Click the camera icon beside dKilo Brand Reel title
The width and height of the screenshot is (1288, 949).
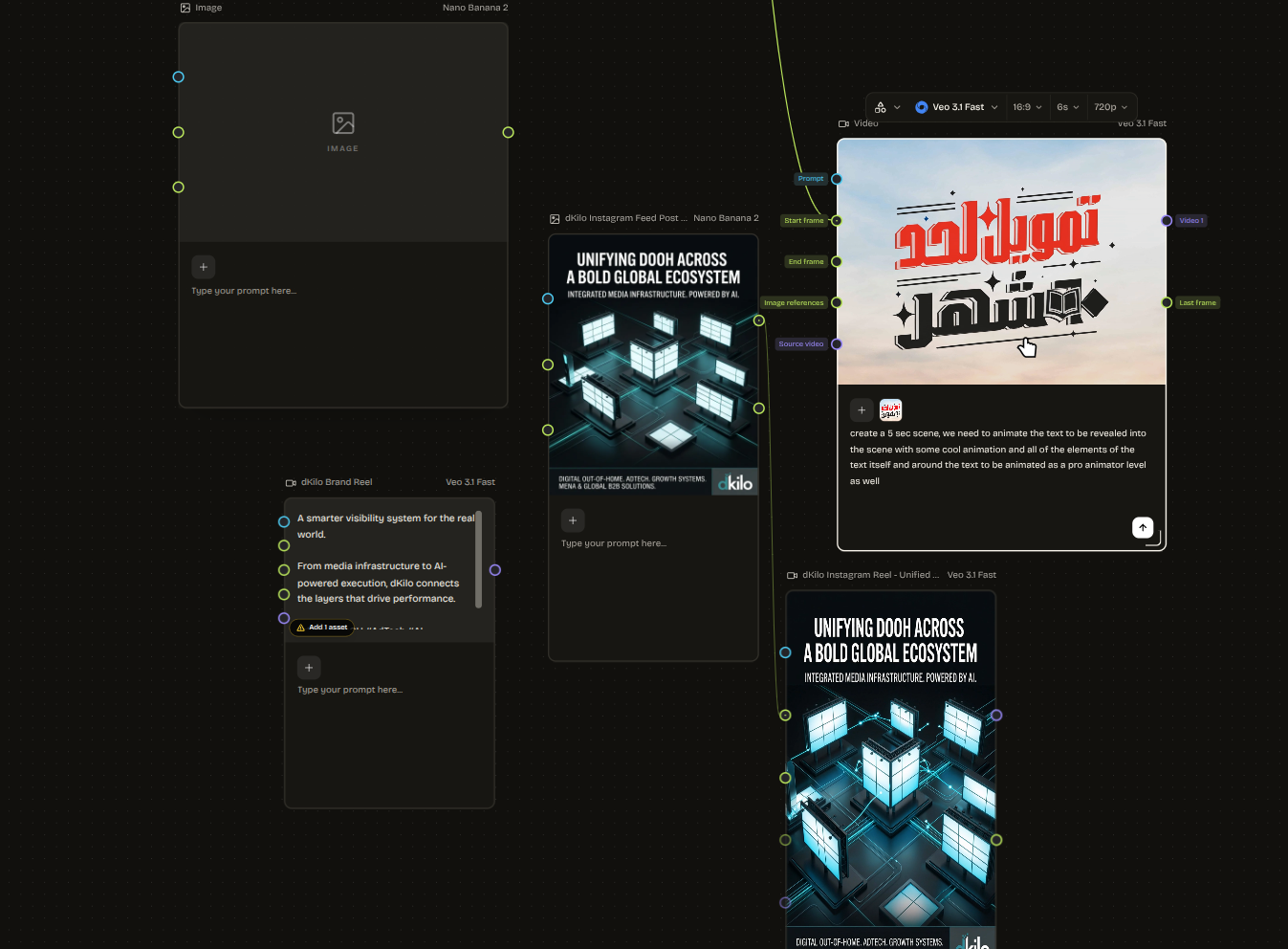291,483
